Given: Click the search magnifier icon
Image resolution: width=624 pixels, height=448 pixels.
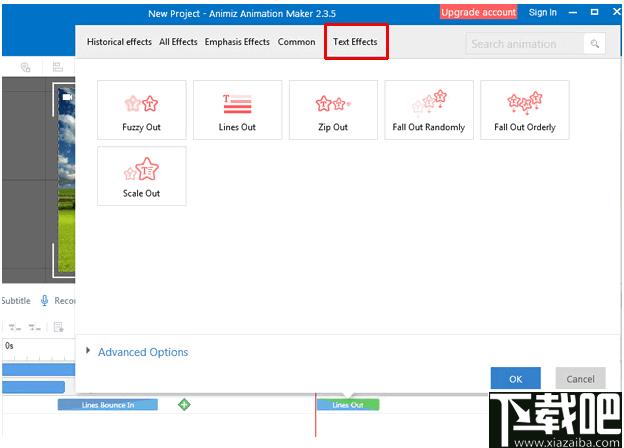Looking at the screenshot, I should (x=595, y=43).
